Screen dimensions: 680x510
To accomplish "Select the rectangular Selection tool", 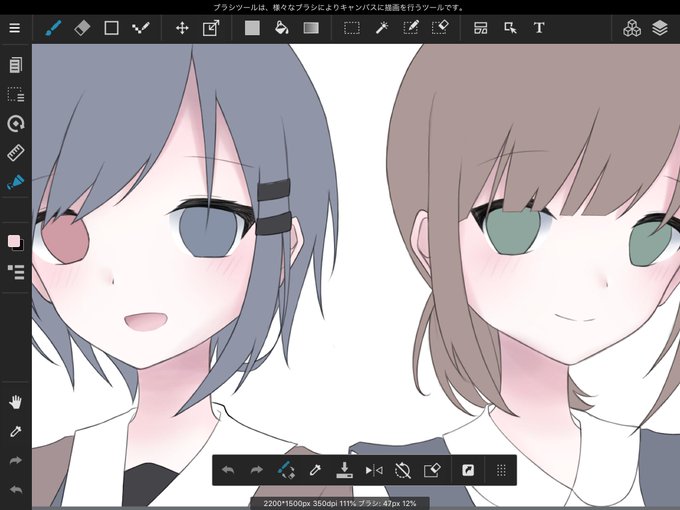I will (x=352, y=28).
